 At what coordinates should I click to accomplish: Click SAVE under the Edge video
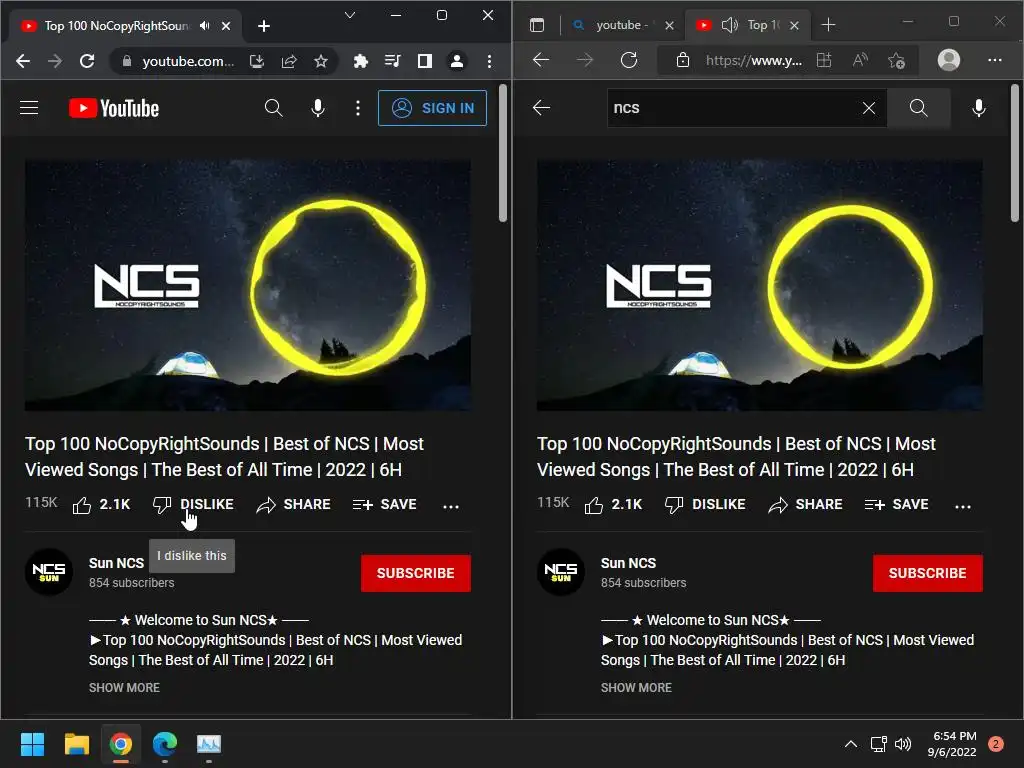pyautogui.click(x=897, y=505)
